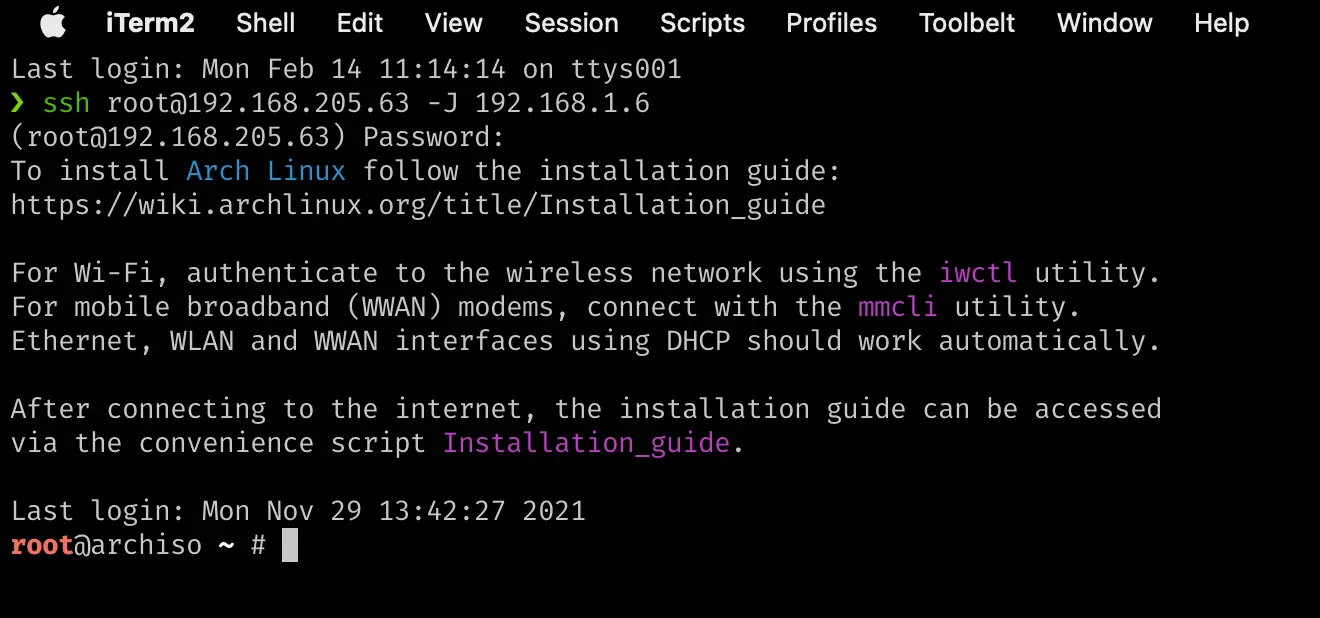The height and width of the screenshot is (618, 1320).
Task: Open the Help menu
Action: [x=1220, y=22]
